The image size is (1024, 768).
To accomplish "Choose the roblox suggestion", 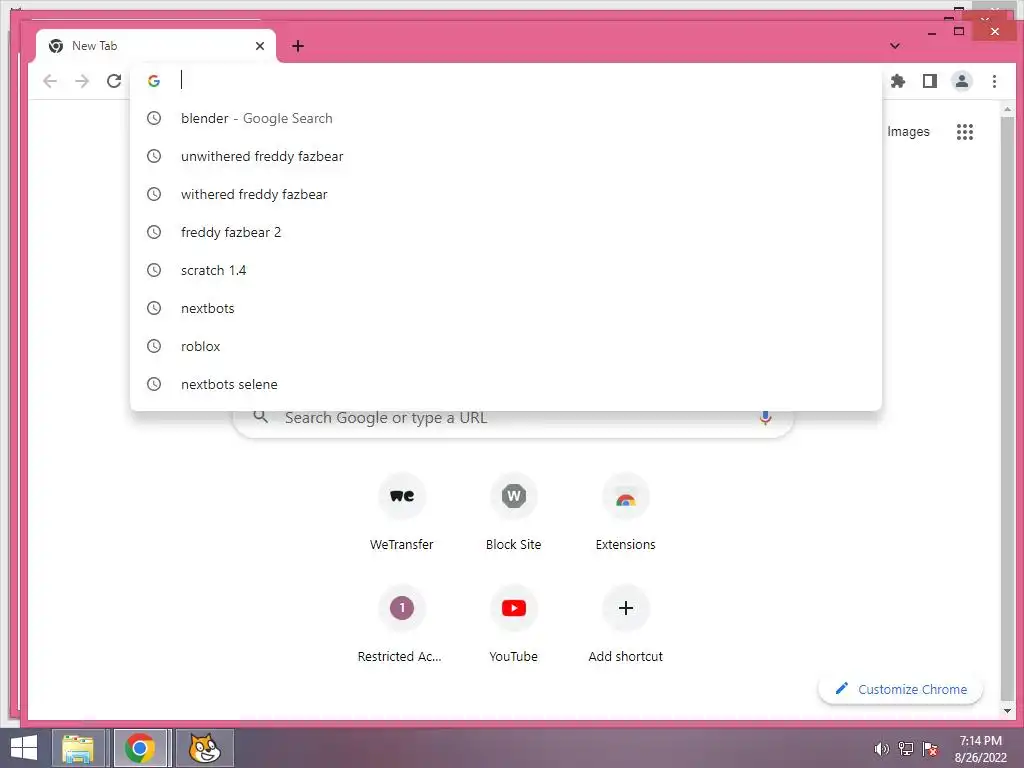I will pos(505,345).
